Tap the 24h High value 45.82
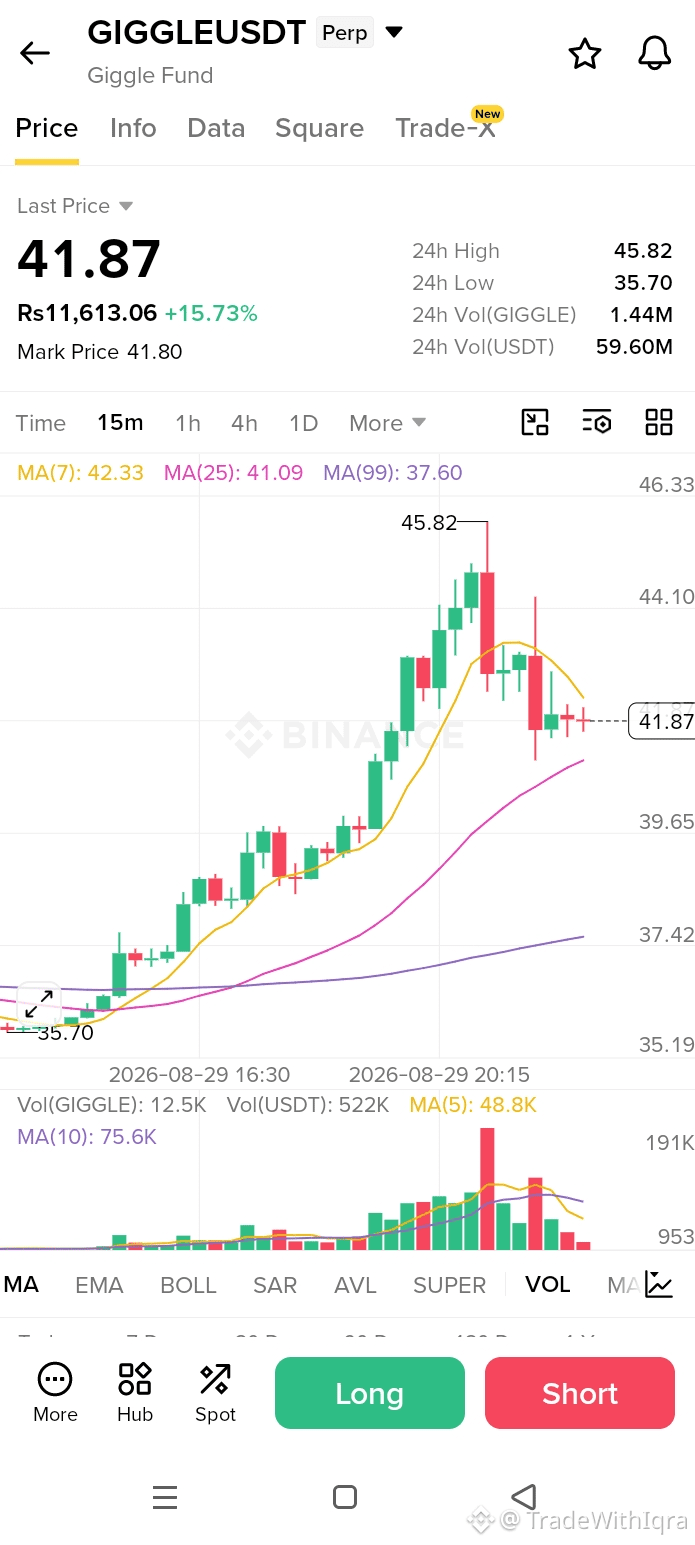The width and height of the screenshot is (695, 1545). [643, 251]
